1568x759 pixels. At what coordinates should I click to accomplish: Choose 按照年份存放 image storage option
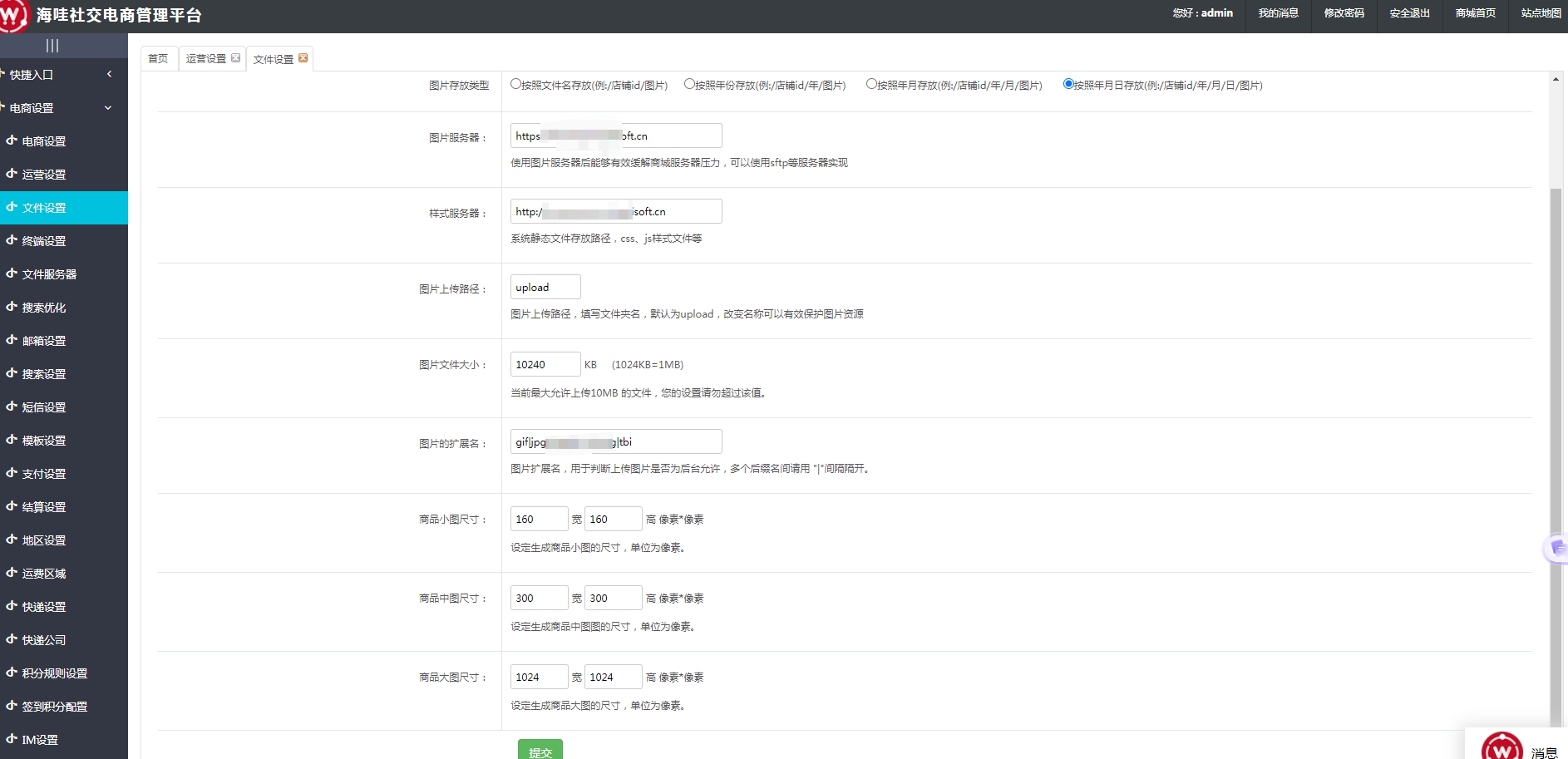688,83
